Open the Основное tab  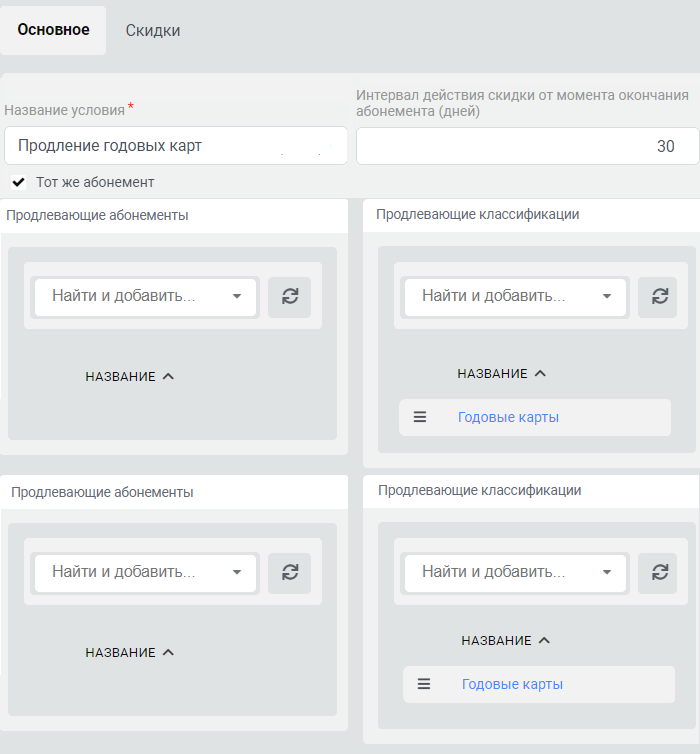coord(53,30)
